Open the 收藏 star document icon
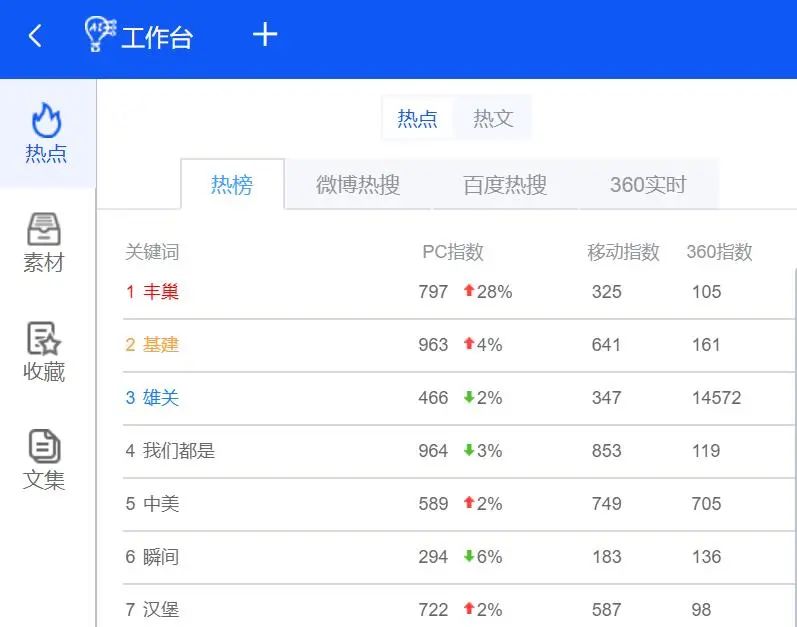The width and height of the screenshot is (797, 627). [x=44, y=338]
